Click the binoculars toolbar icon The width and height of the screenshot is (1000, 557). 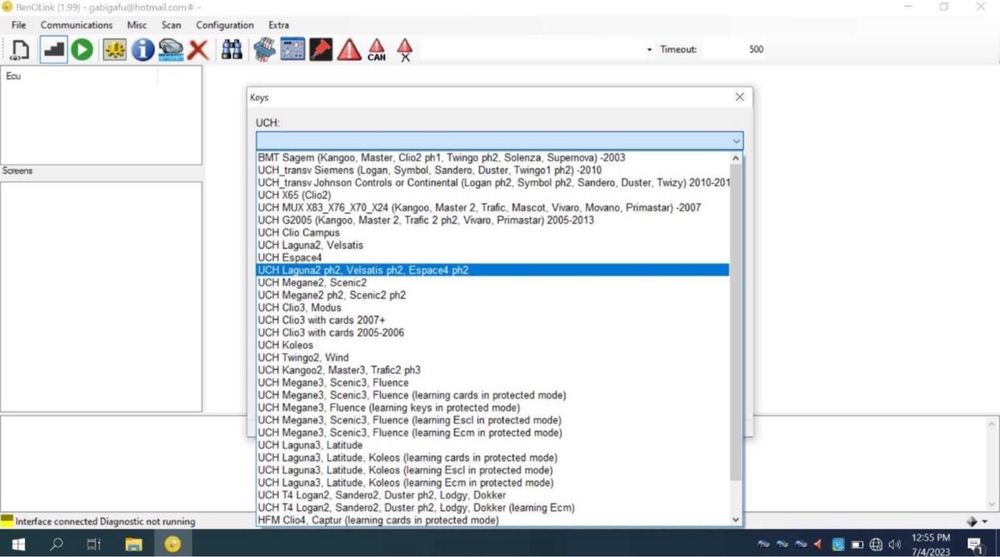[x=232, y=50]
